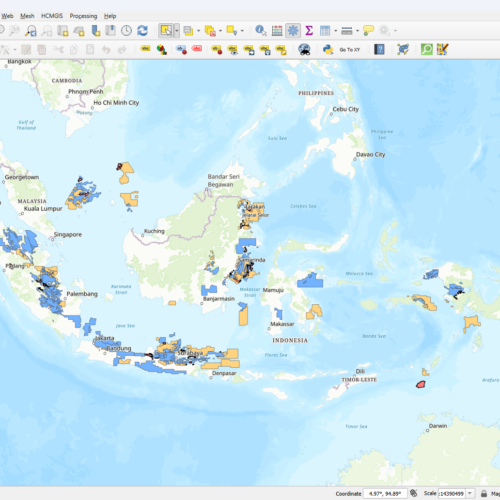Viewport: 500px width, 500px height.
Task: Expand Select by Value dropdown arrow
Action: pyautogui.click(x=199, y=31)
